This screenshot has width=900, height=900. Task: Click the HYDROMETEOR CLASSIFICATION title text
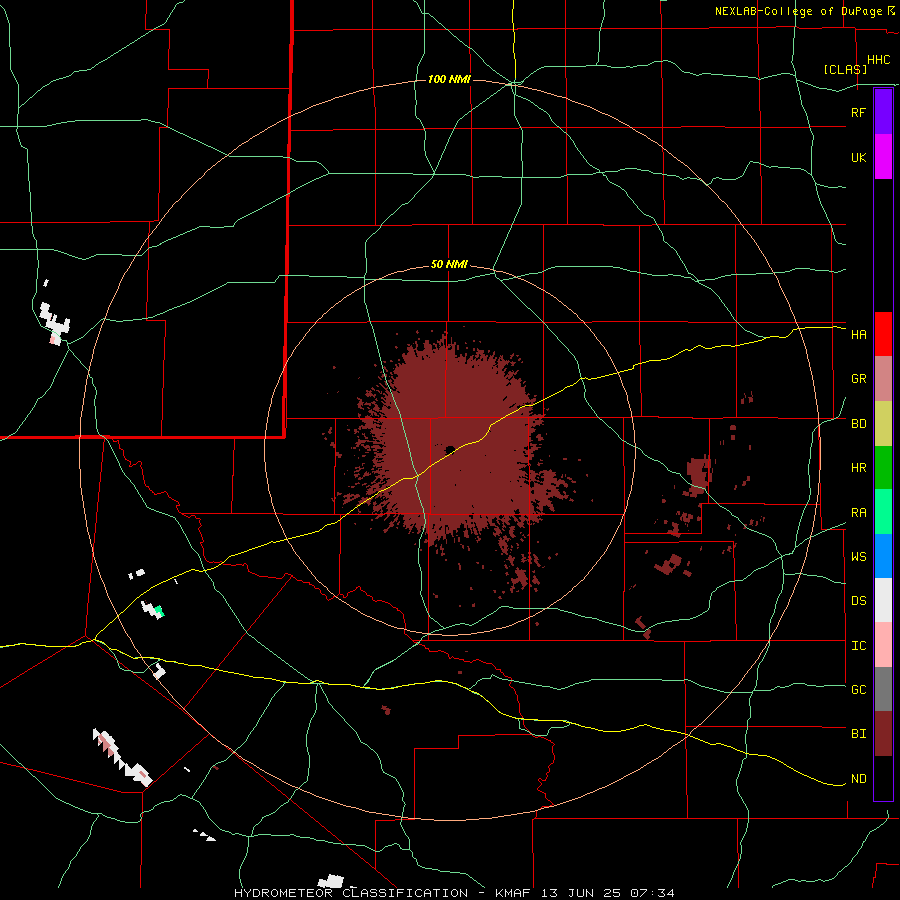coord(351,893)
